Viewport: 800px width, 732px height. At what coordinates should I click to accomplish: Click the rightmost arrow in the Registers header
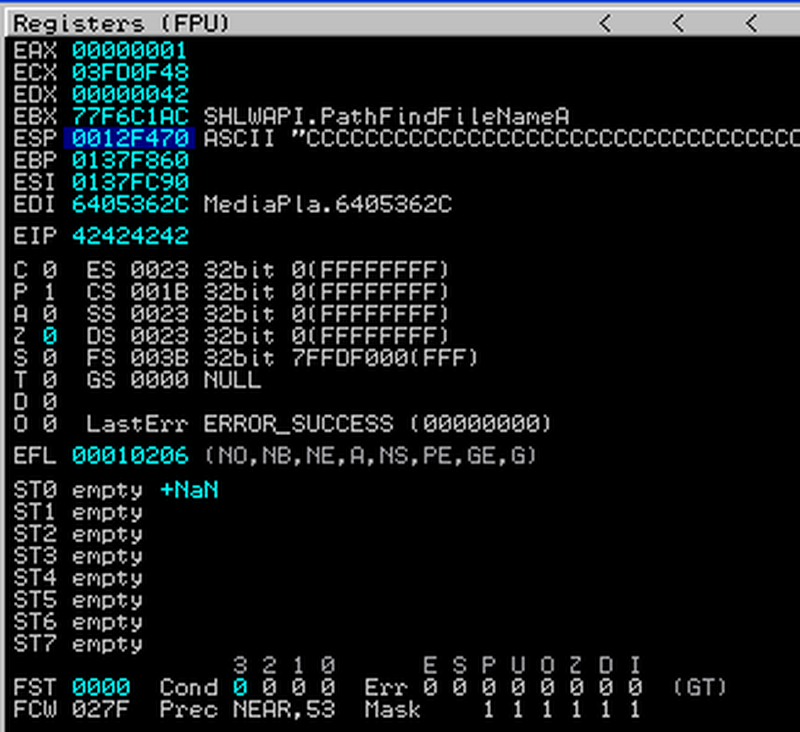752,23
